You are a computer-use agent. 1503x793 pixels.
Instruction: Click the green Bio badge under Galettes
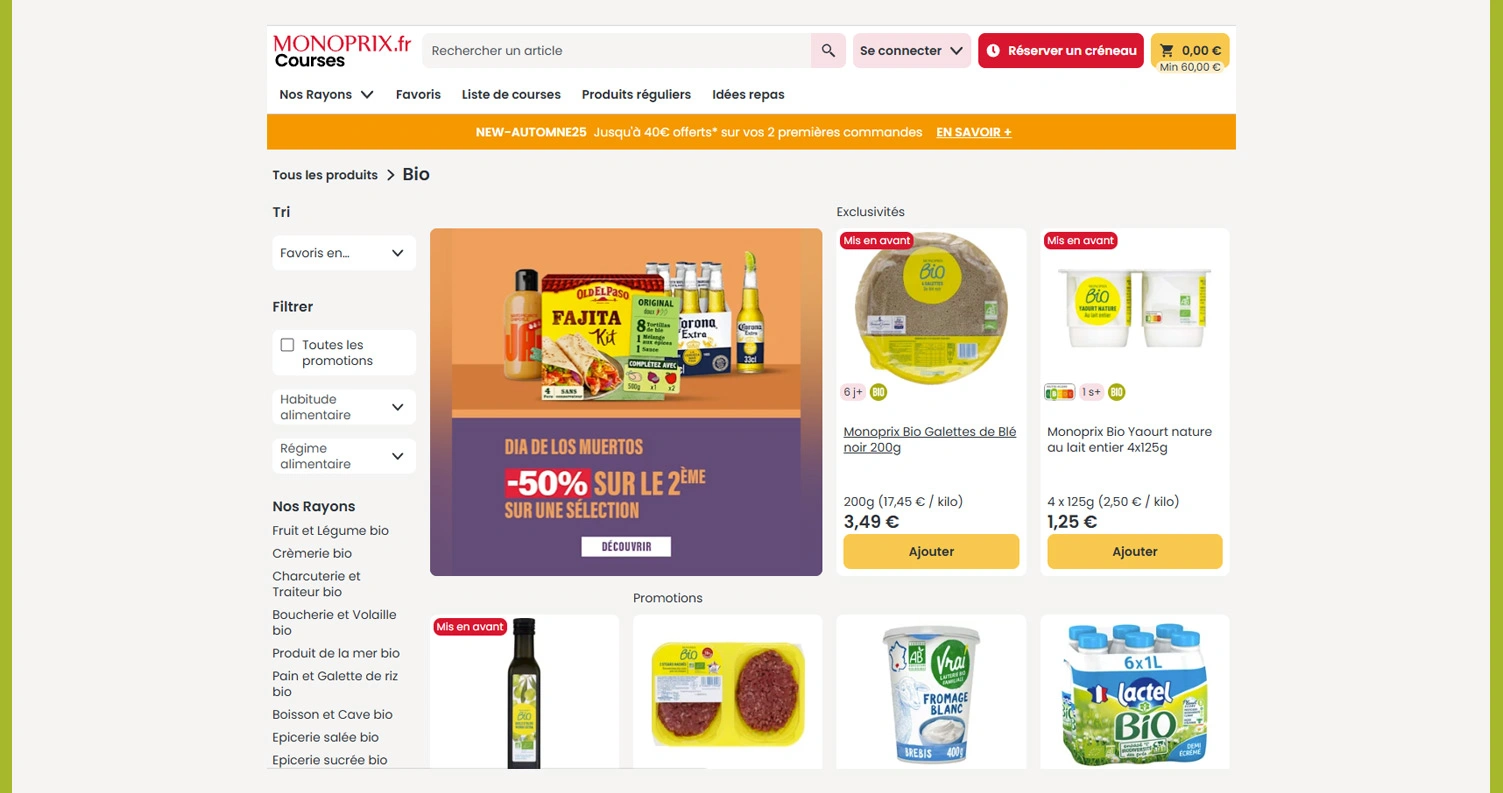pyautogui.click(x=878, y=392)
